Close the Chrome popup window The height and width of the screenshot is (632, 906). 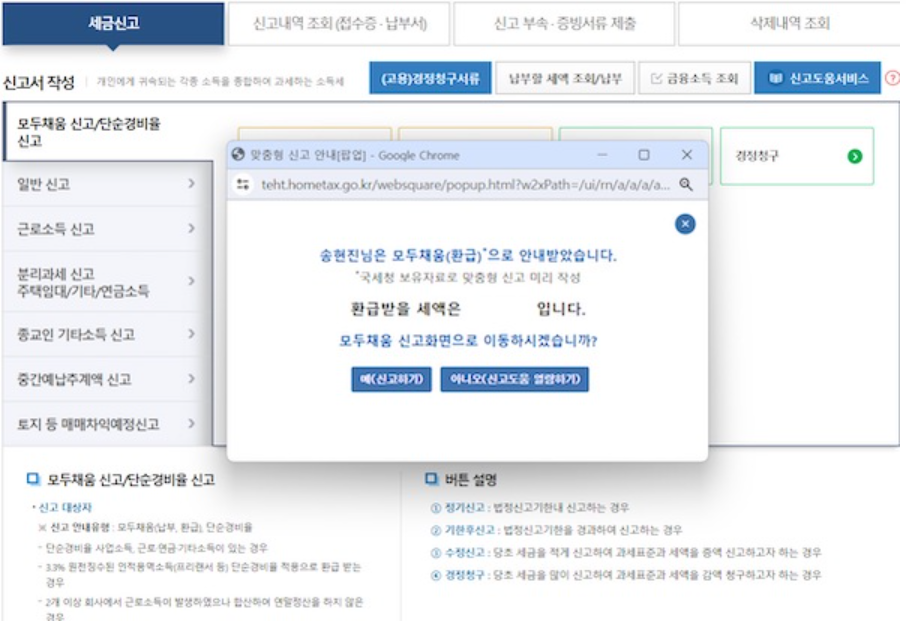(x=686, y=155)
